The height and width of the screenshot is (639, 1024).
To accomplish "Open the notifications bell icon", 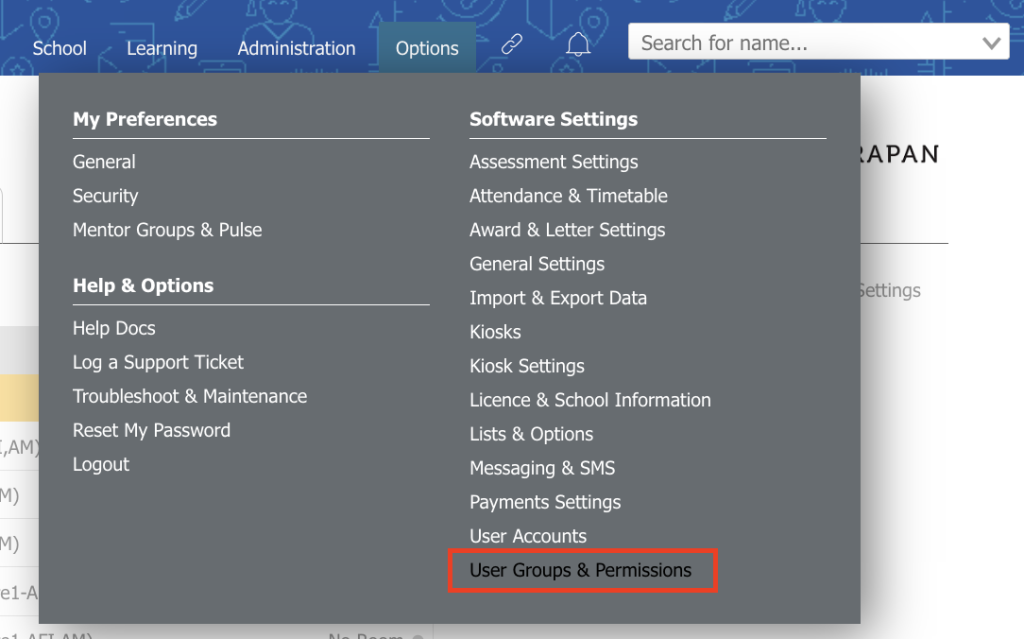I will coord(578,44).
